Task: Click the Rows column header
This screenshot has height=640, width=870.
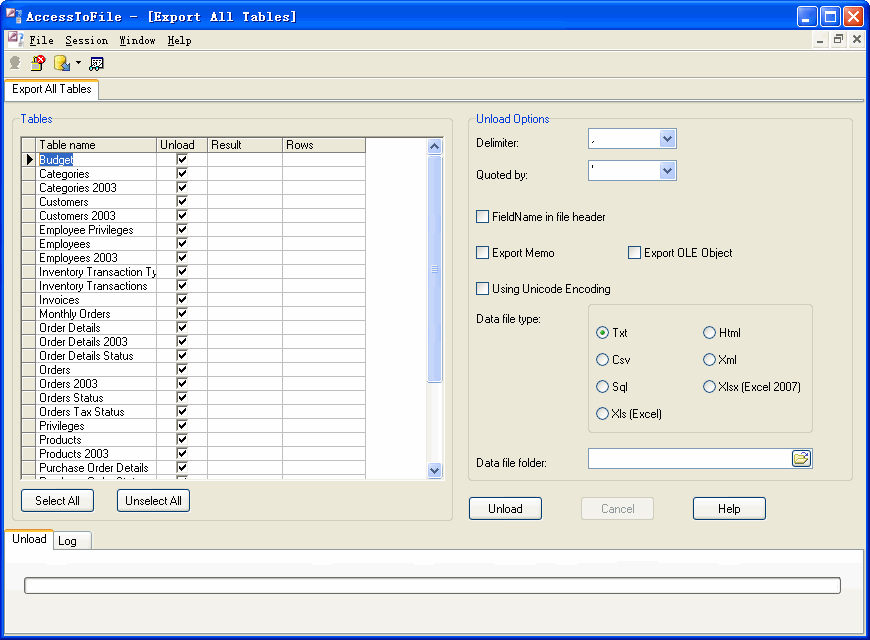Action: point(324,145)
